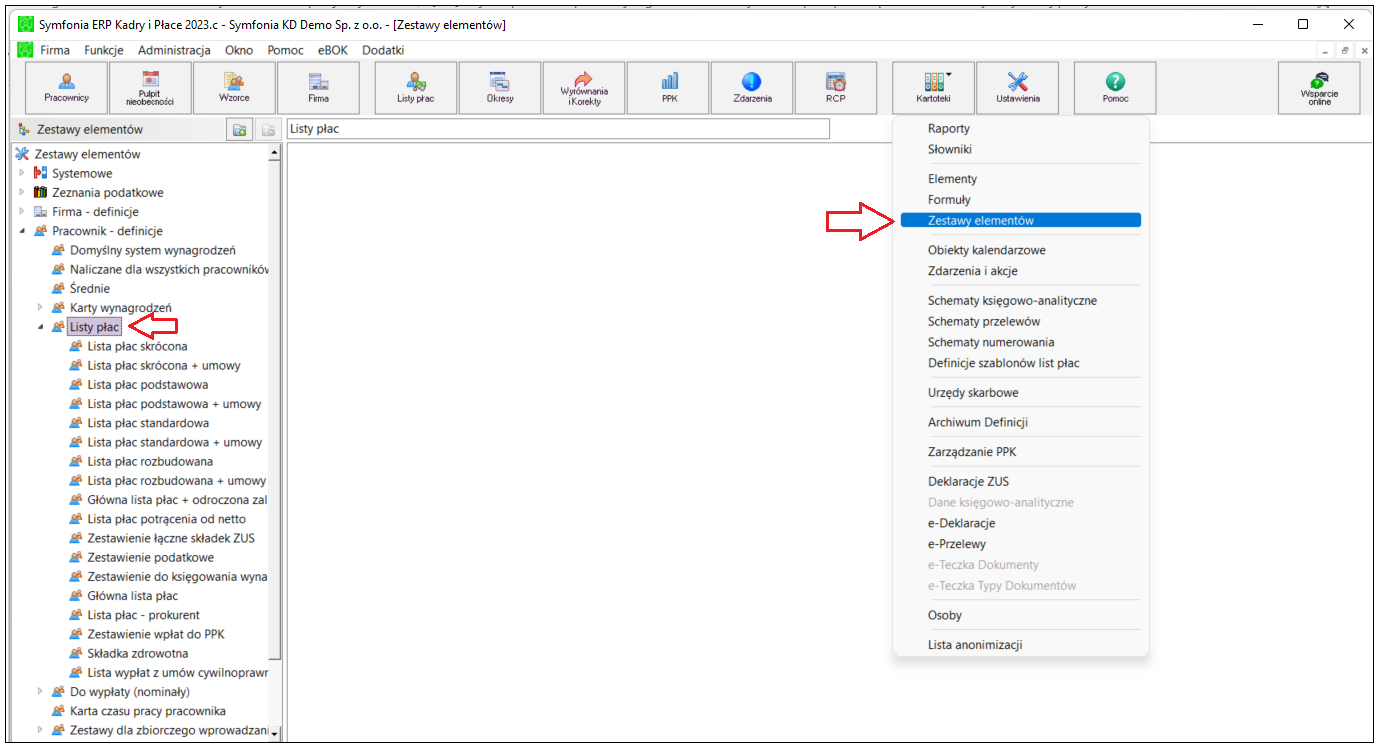Choose Formuły from Kartoteki menu

[x=1020, y=200]
